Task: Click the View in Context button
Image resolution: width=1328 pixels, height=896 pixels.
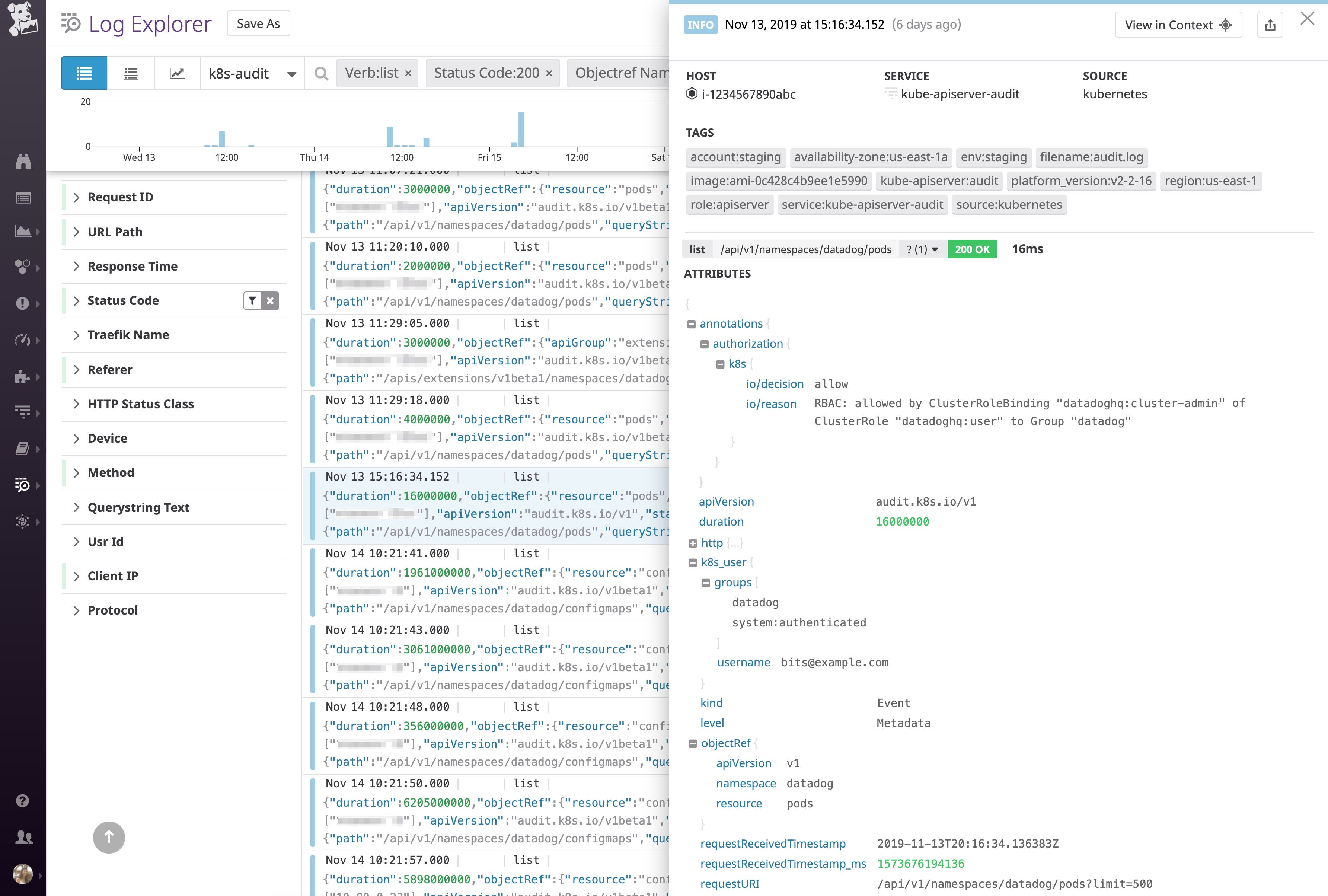Action: [x=1178, y=25]
